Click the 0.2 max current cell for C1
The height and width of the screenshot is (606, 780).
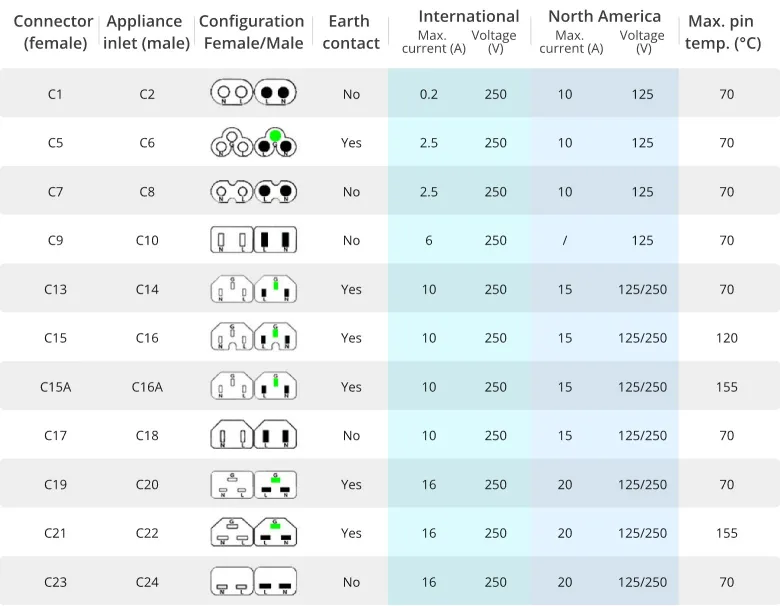(x=429, y=94)
